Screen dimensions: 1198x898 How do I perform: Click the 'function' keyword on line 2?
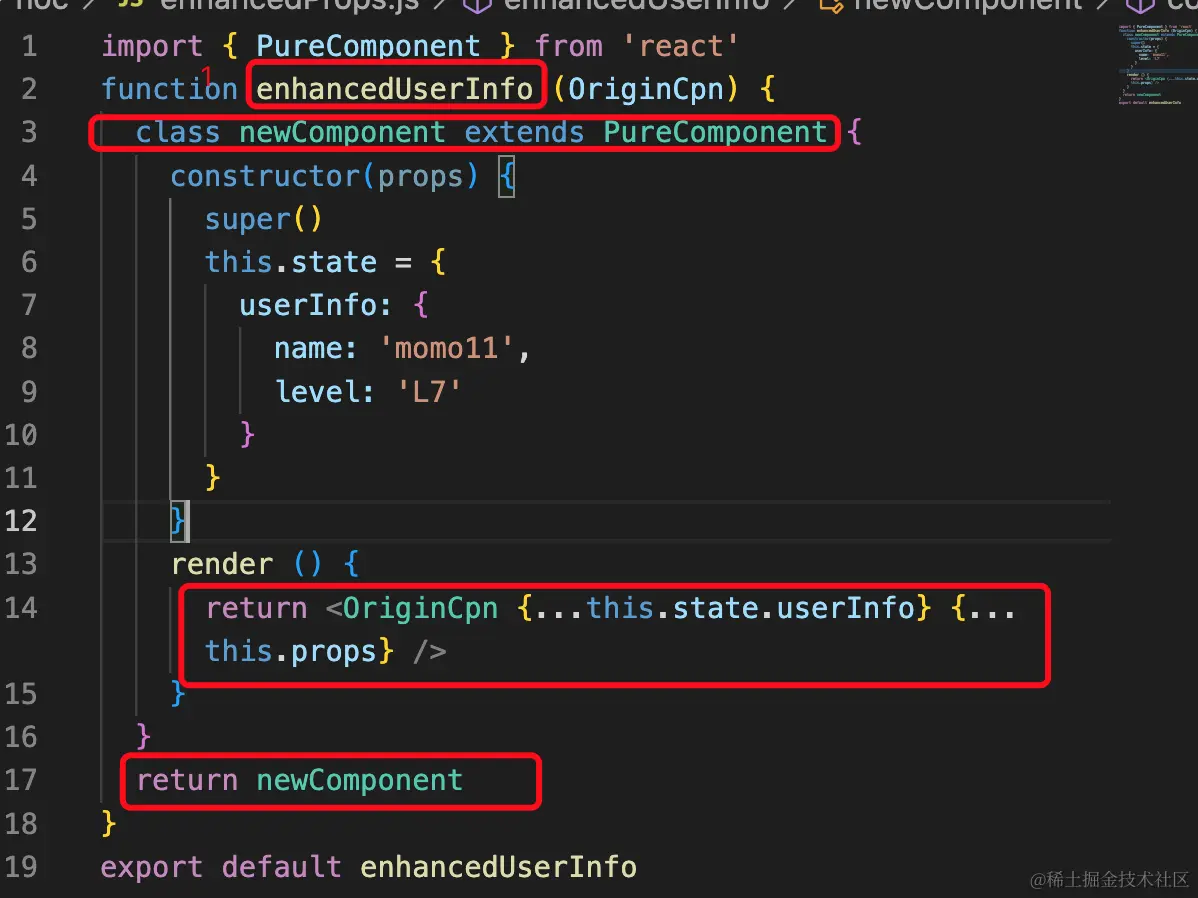[170, 89]
